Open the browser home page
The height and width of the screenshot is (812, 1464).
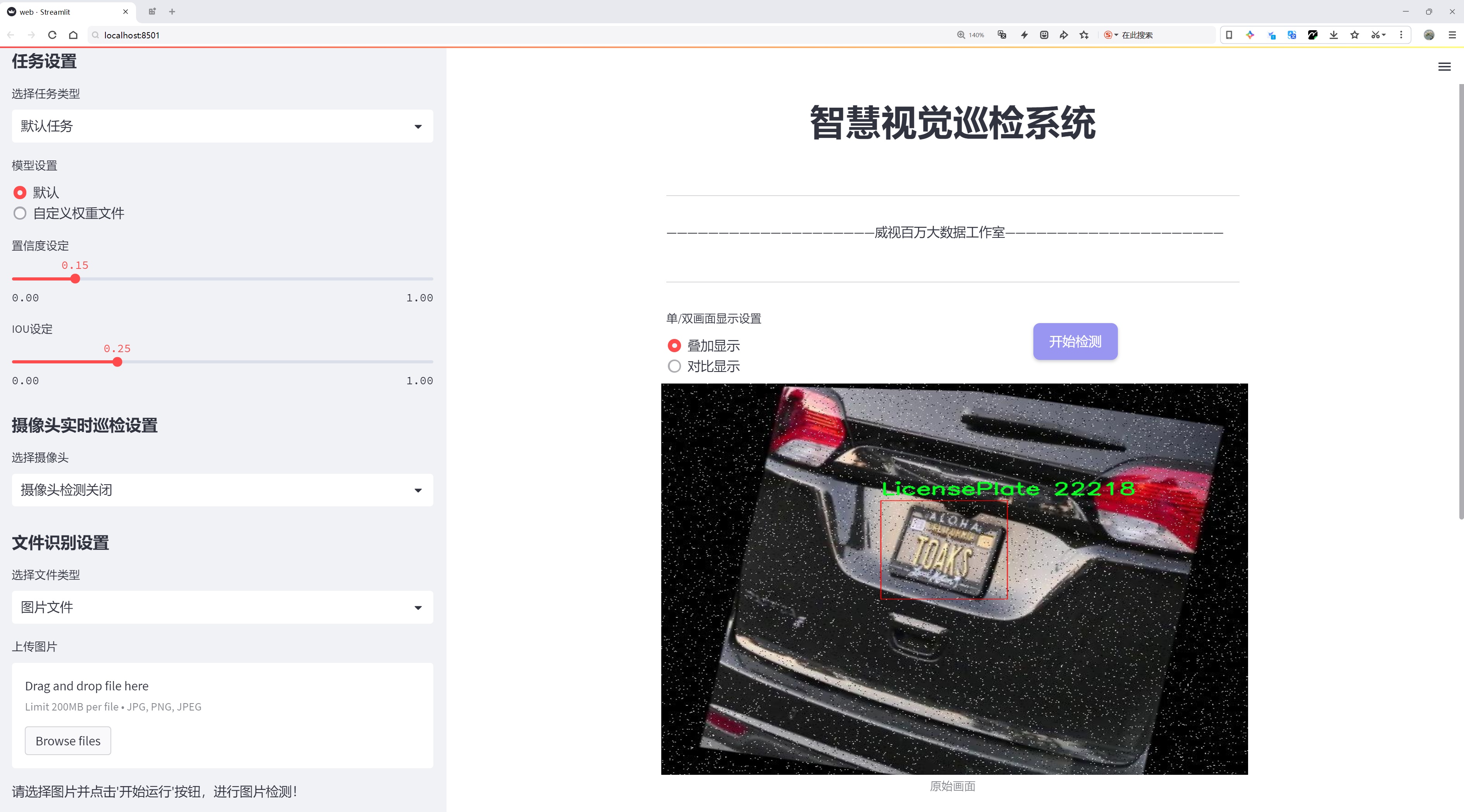coord(73,34)
